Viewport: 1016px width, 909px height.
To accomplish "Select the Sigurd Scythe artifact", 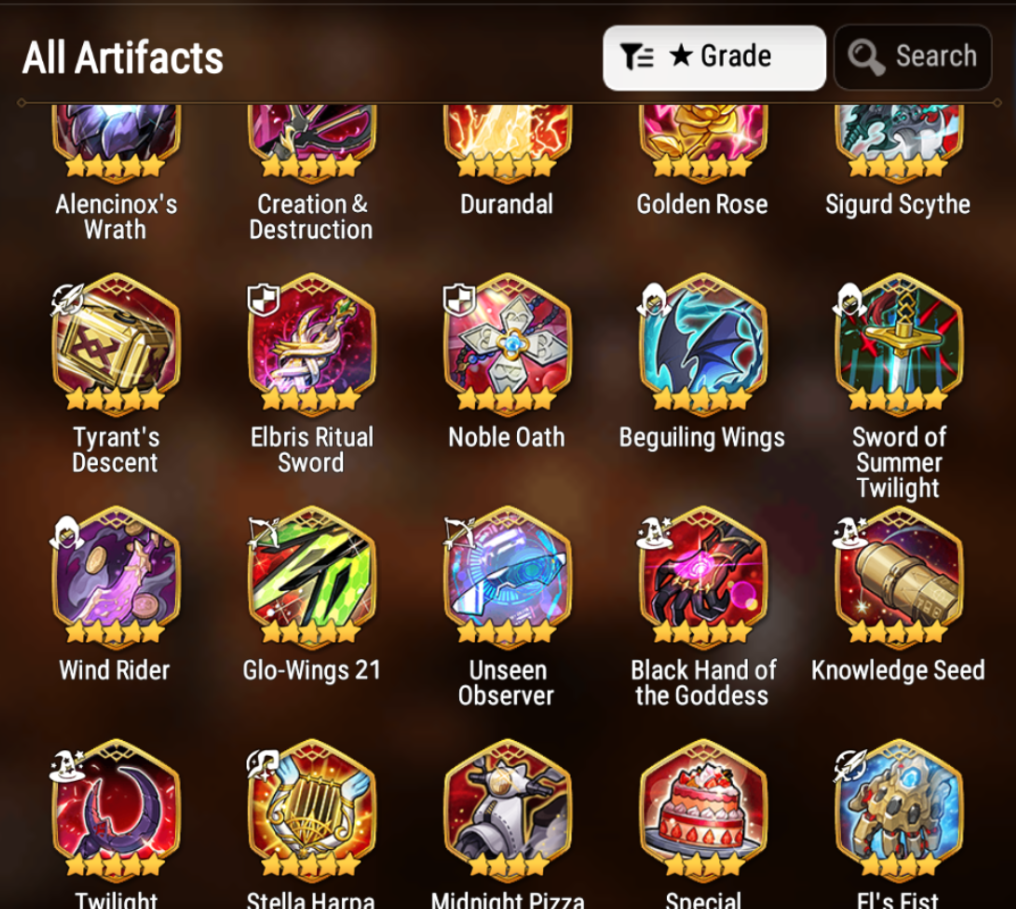I will point(899,141).
